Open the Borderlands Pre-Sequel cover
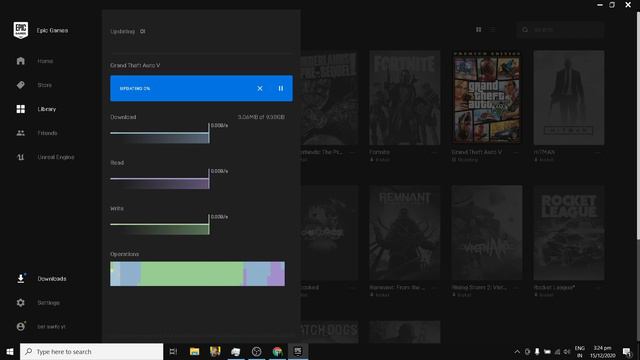The height and width of the screenshot is (360, 640). (x=330, y=98)
